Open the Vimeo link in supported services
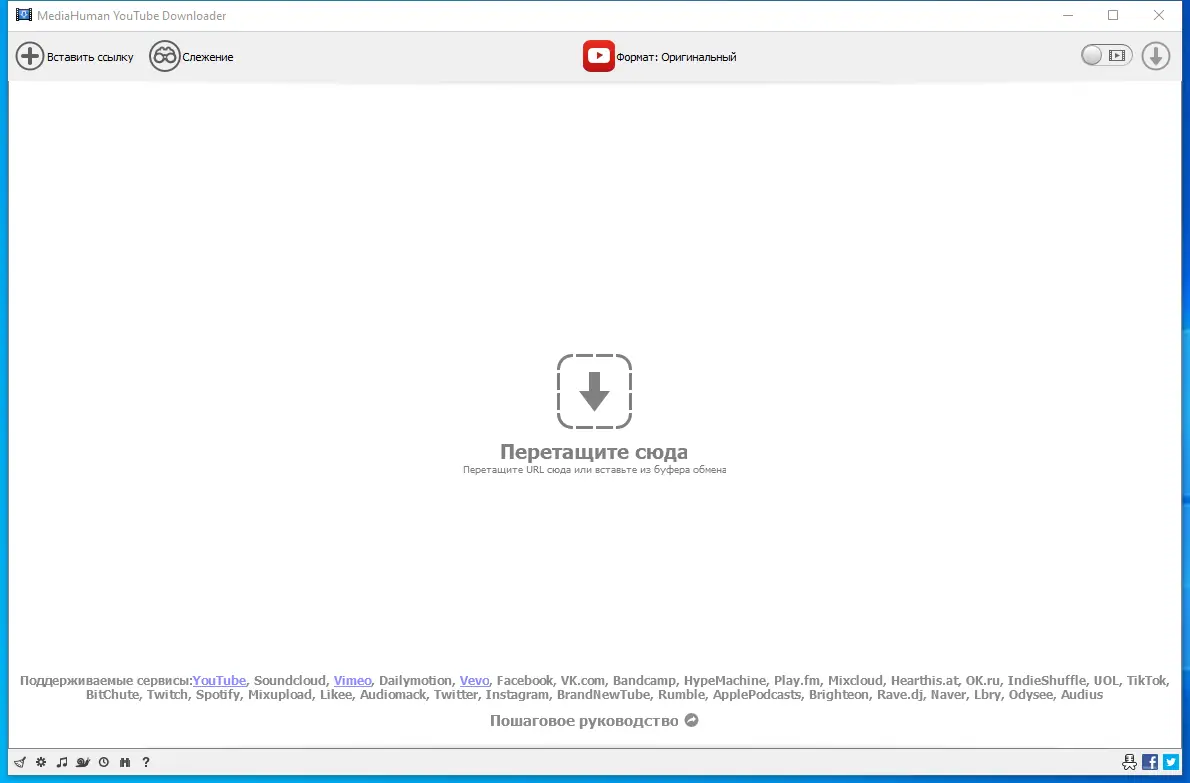 pos(353,681)
